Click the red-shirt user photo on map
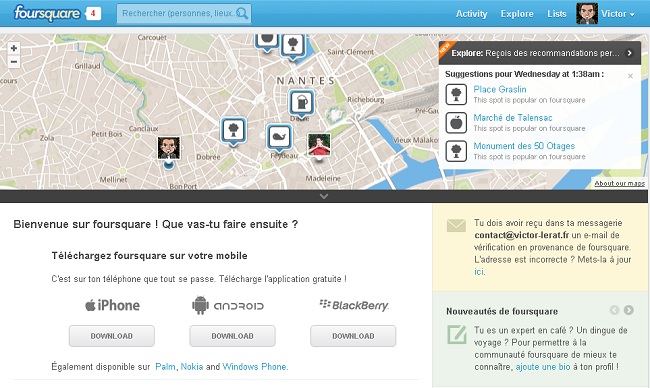Image resolution: width=650 pixels, height=388 pixels. click(x=319, y=145)
